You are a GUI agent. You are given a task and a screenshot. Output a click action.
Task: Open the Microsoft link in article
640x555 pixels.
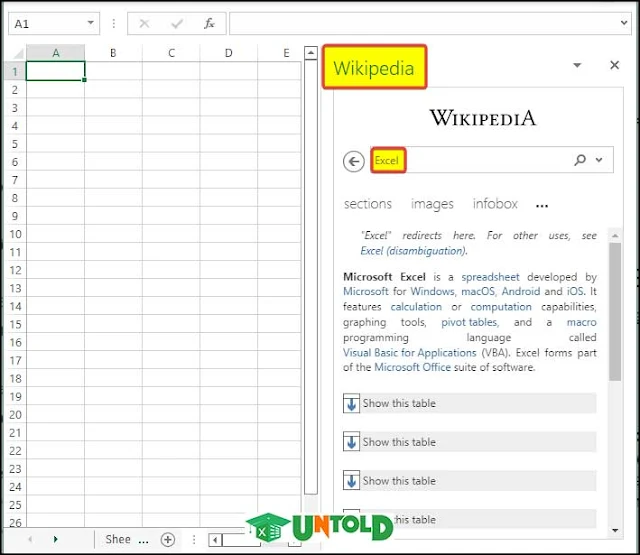click(366, 291)
